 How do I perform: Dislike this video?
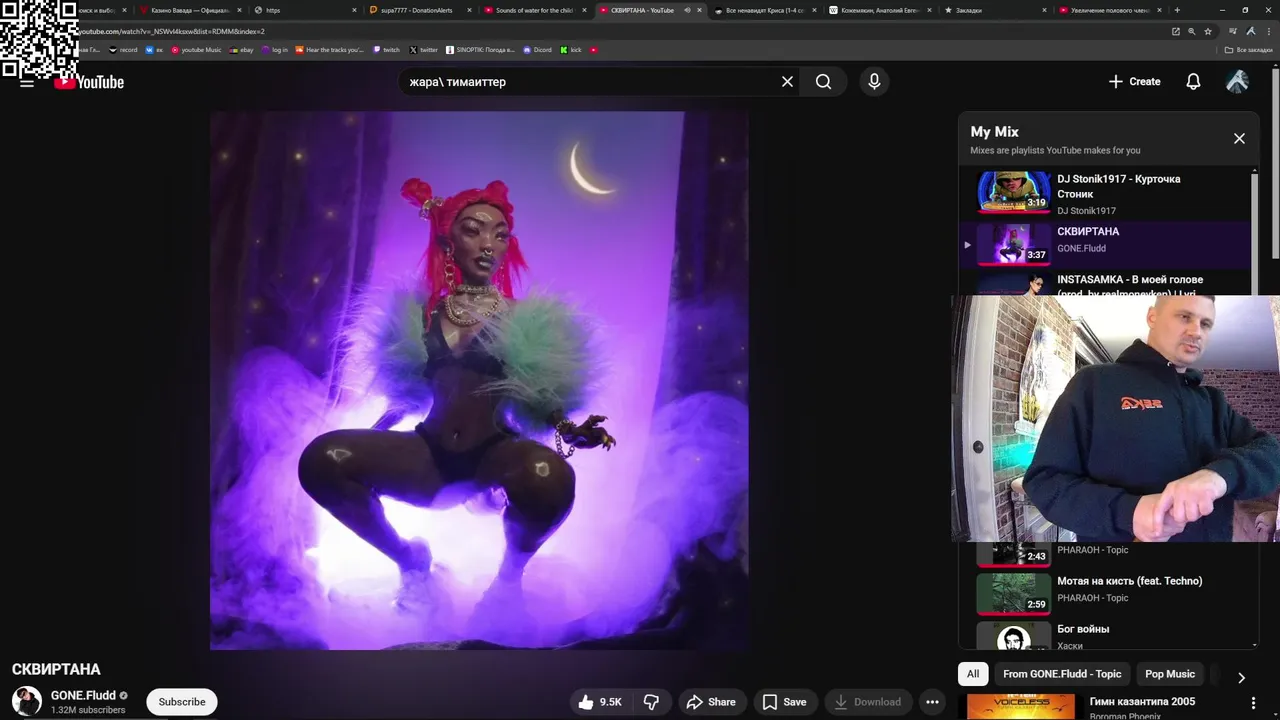click(x=651, y=702)
